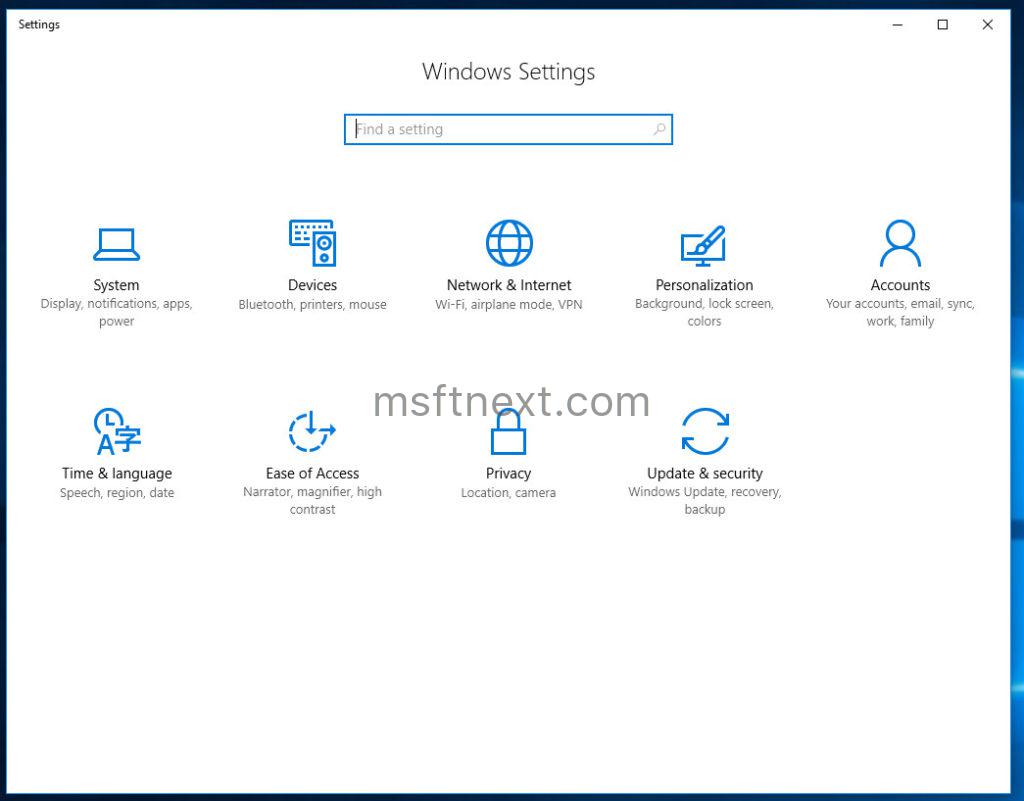
Task: Open the Network & Internet globe icon
Action: [509, 243]
